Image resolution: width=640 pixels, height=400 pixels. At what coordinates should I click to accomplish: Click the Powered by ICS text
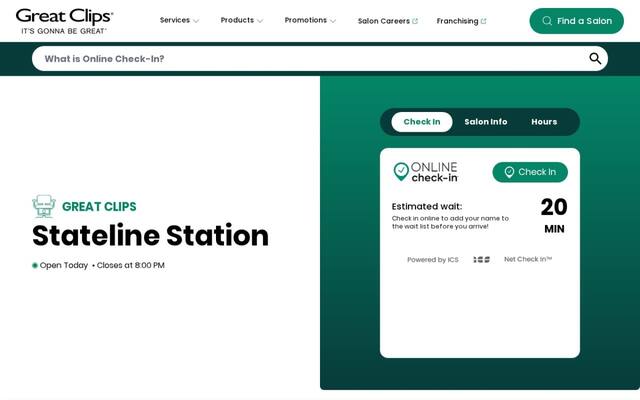pyautogui.click(x=433, y=260)
